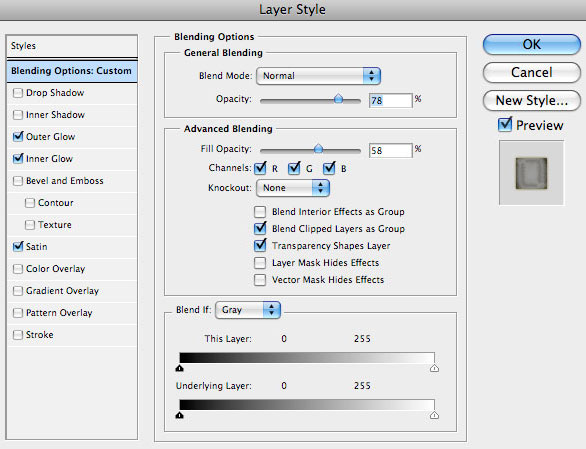Click This Layer black point slider

(x=179, y=369)
